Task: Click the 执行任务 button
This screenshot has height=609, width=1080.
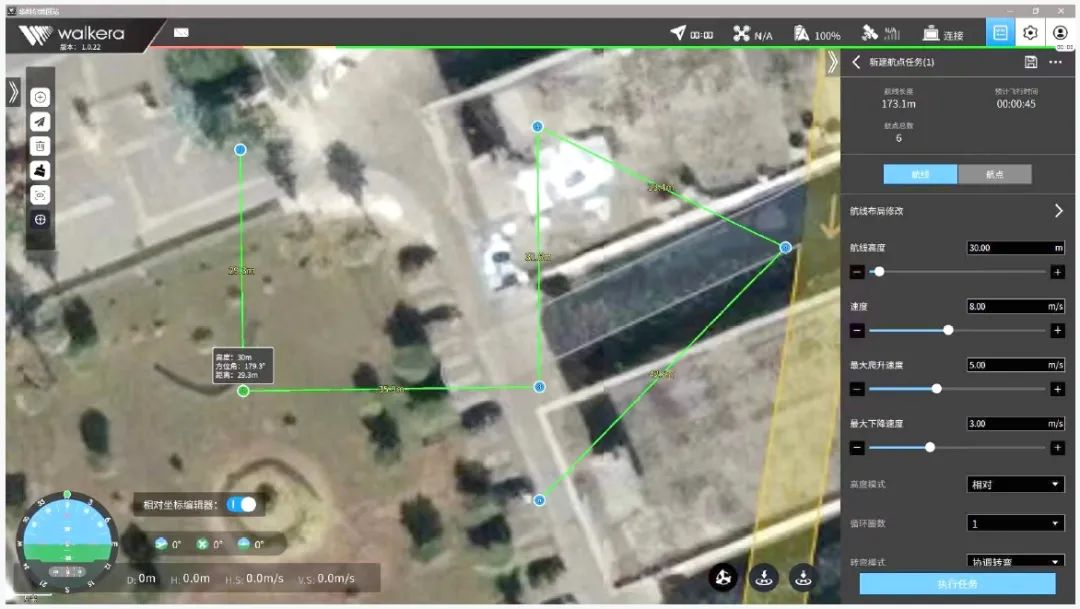Action: [957, 584]
